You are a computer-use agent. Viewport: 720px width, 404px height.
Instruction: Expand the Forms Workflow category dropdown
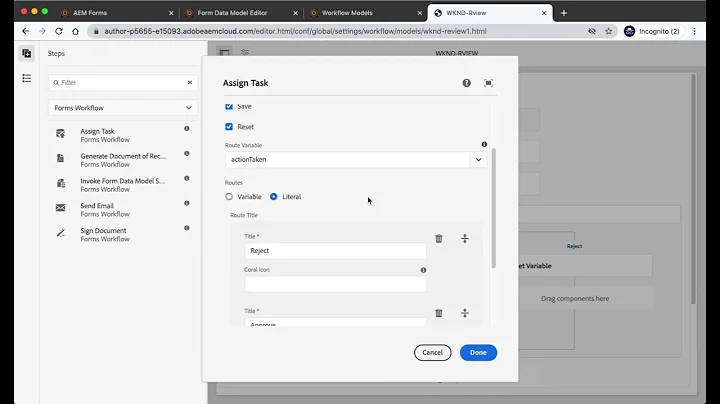[x=123, y=108]
